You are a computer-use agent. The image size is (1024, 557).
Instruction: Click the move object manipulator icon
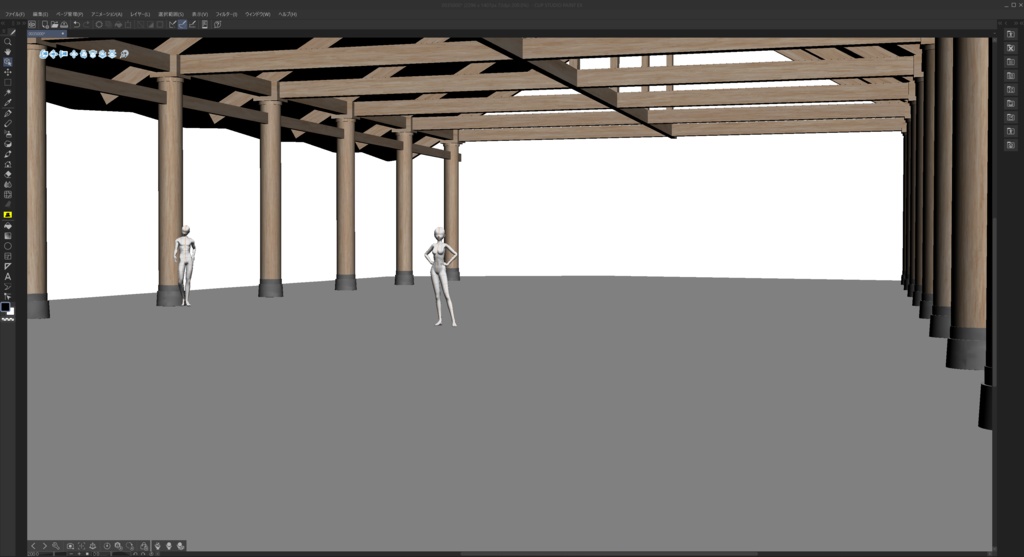click(x=74, y=54)
